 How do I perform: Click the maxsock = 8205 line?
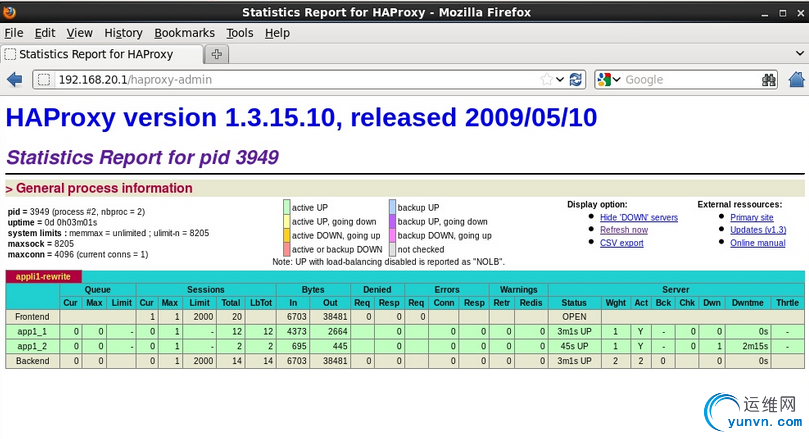[x=41, y=243]
